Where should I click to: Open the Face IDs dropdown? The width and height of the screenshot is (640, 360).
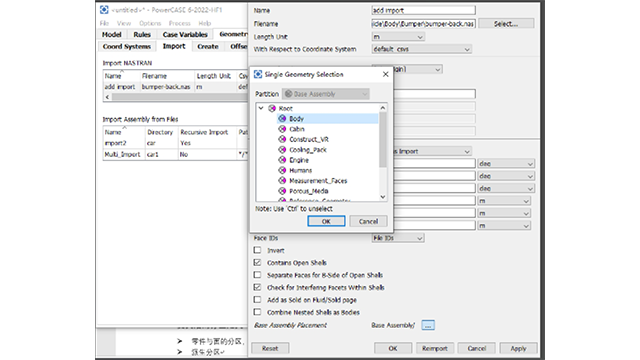pyautogui.click(x=398, y=238)
